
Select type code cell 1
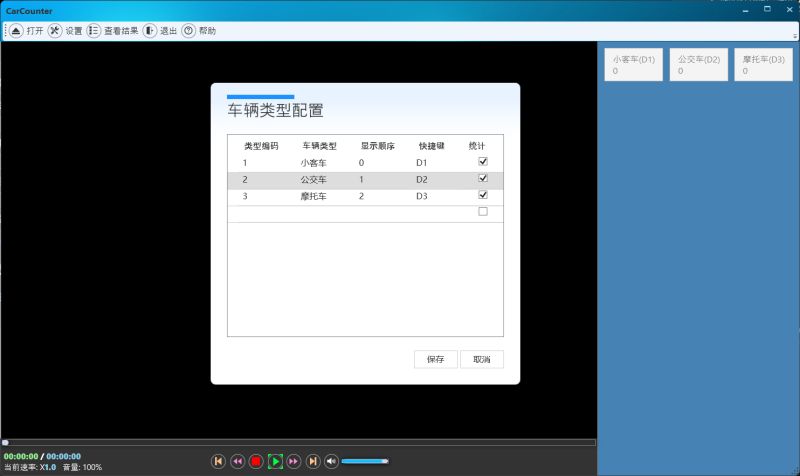245,163
